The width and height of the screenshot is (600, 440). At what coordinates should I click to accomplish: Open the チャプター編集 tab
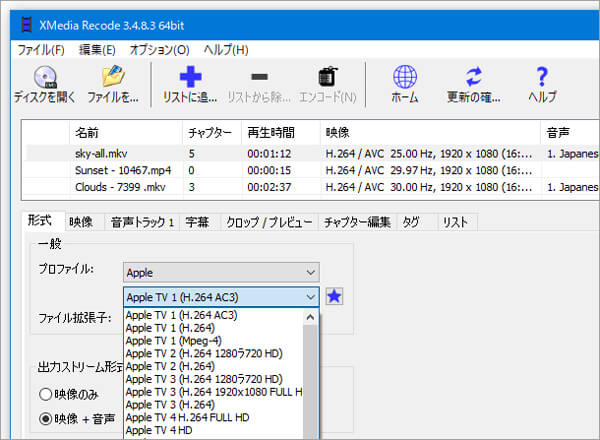point(357,222)
